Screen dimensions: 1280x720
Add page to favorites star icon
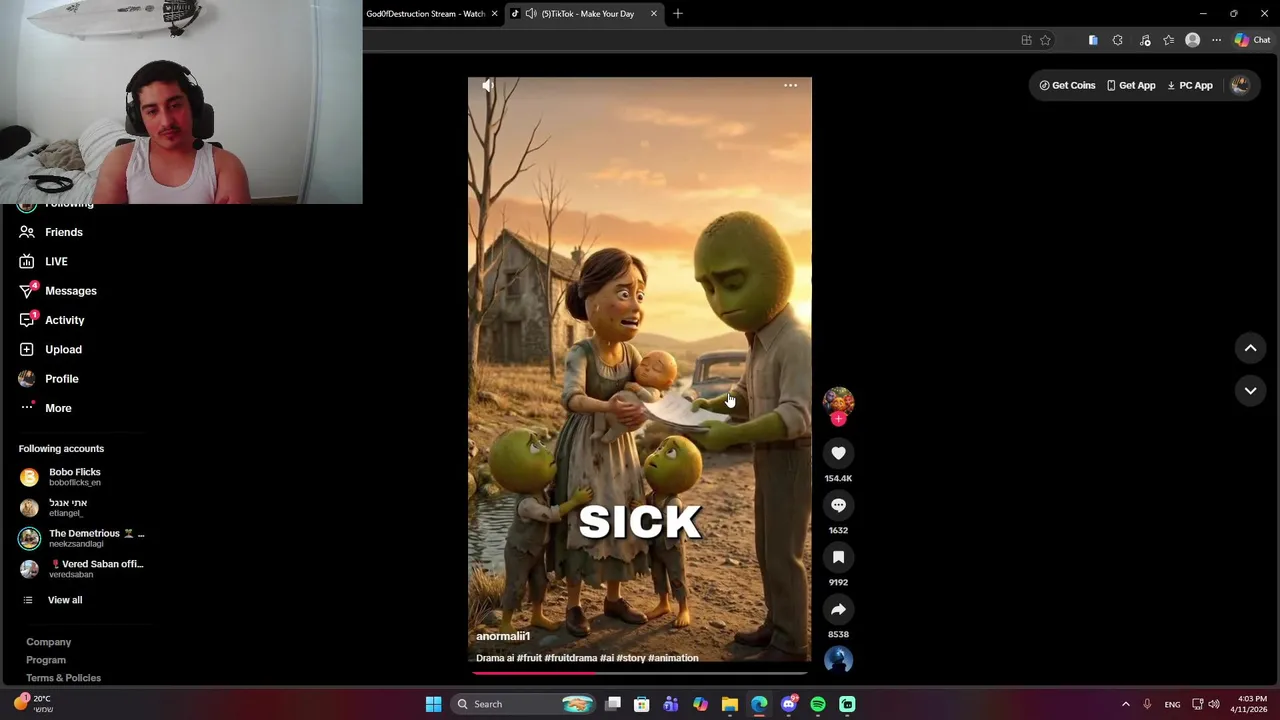[x=1045, y=40]
